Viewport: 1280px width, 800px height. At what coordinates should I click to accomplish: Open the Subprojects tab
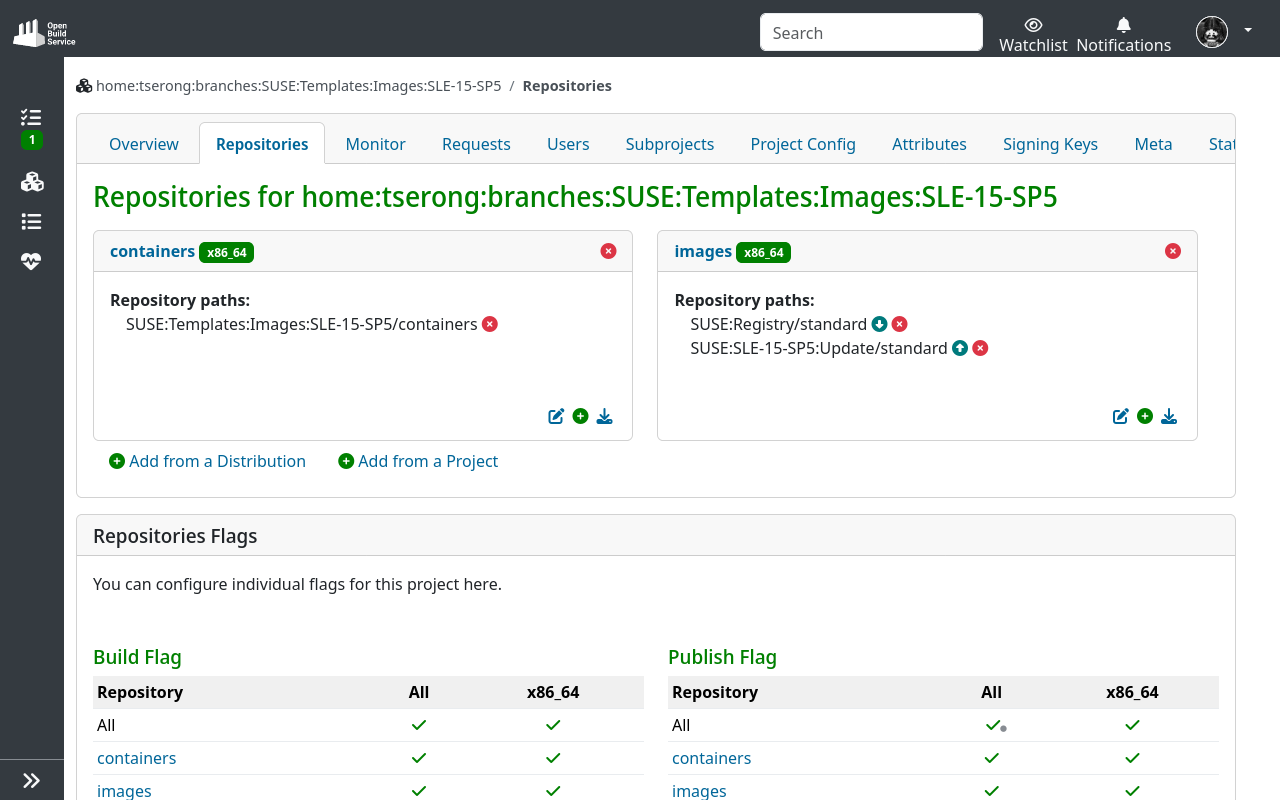pos(669,144)
